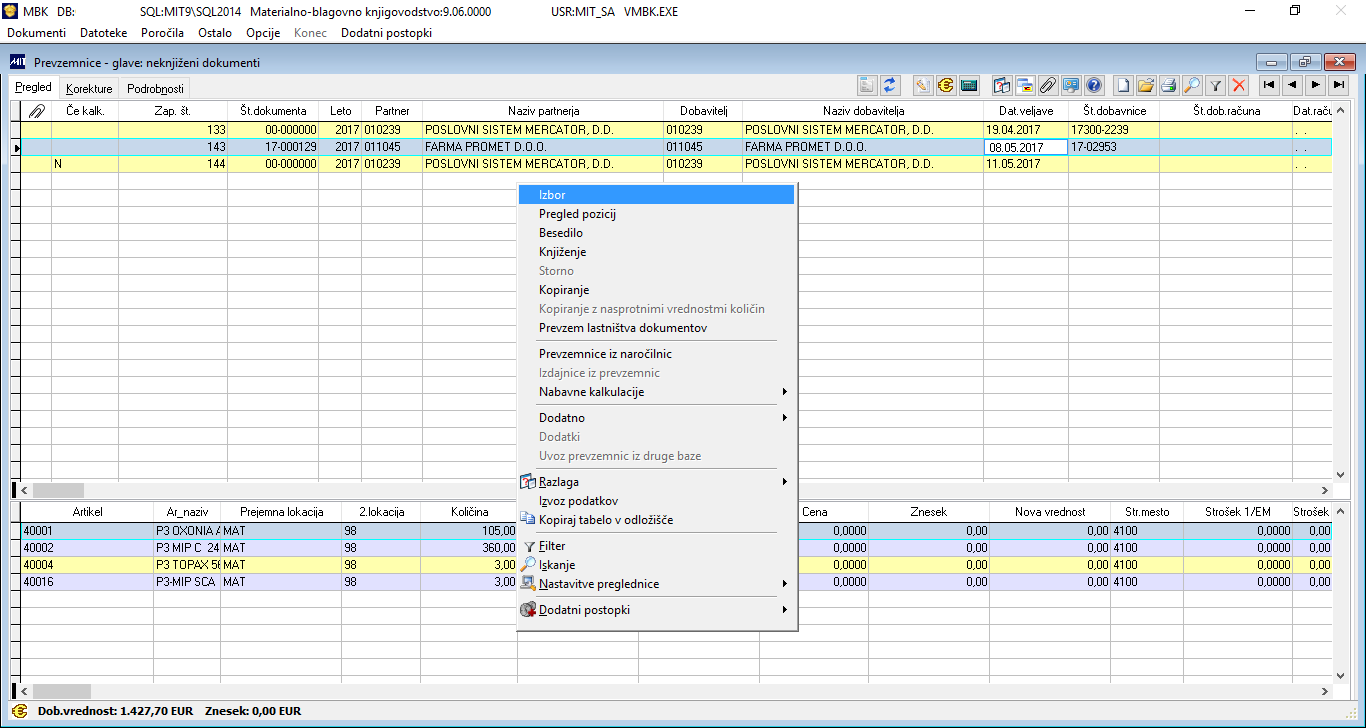The image size is (1366, 728).
Task: Open the Datoteke menu in menu bar
Action: tap(104, 33)
